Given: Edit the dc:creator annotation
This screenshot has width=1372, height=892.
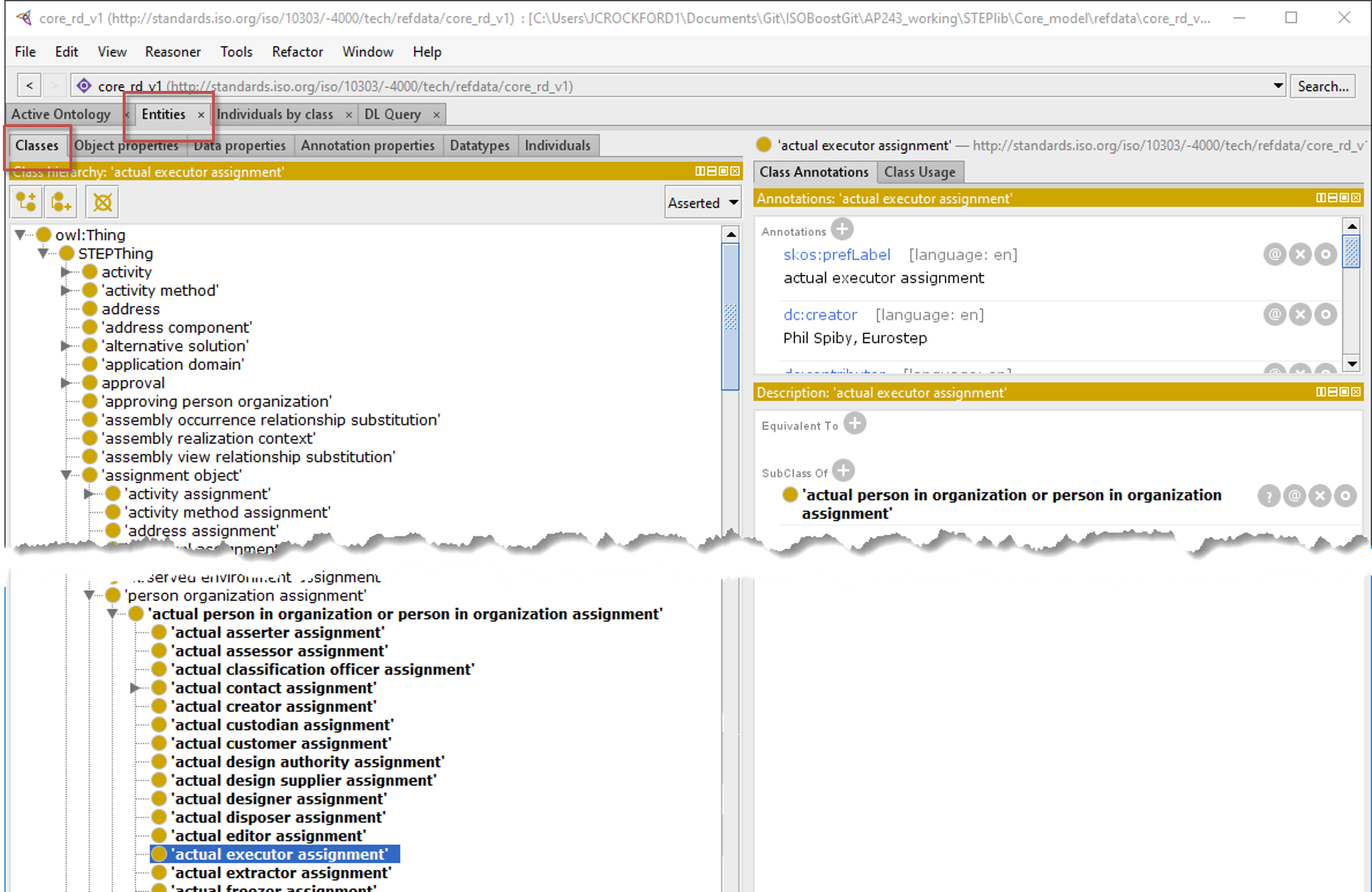Looking at the screenshot, I should tap(1325, 315).
